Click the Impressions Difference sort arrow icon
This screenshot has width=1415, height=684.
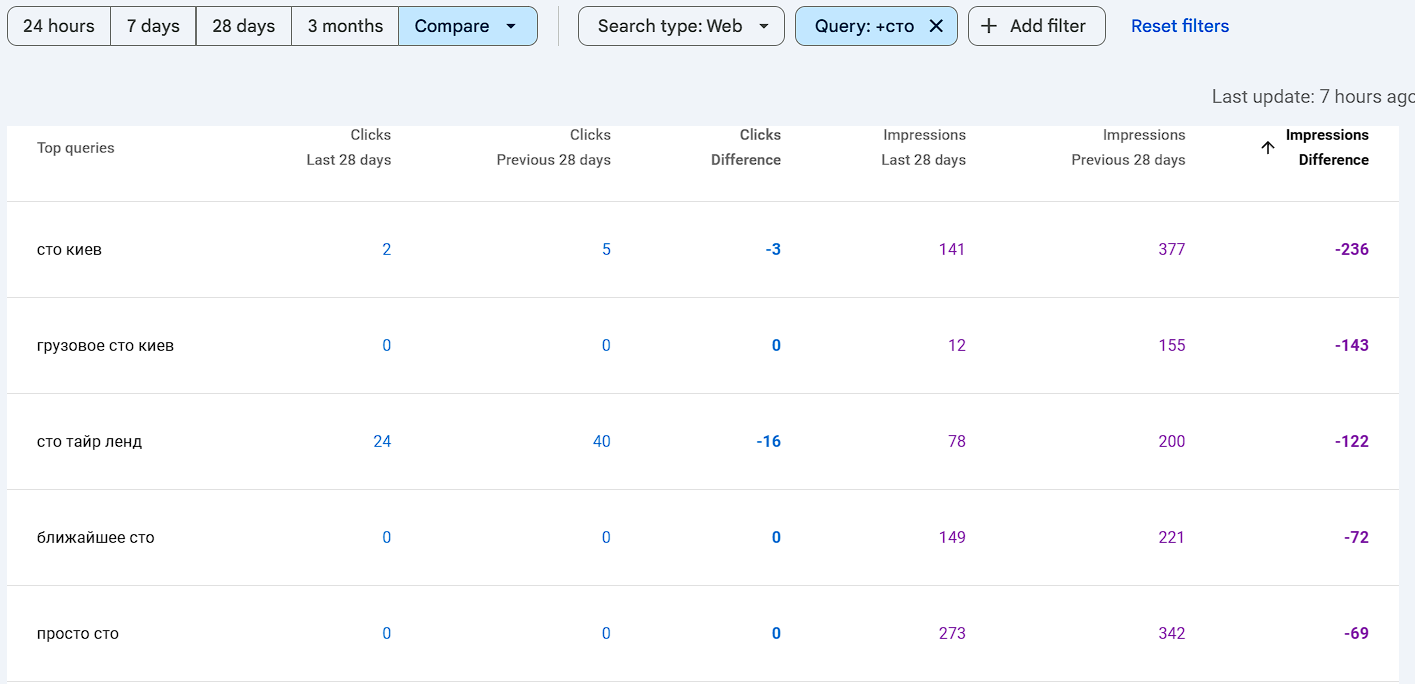1268,147
